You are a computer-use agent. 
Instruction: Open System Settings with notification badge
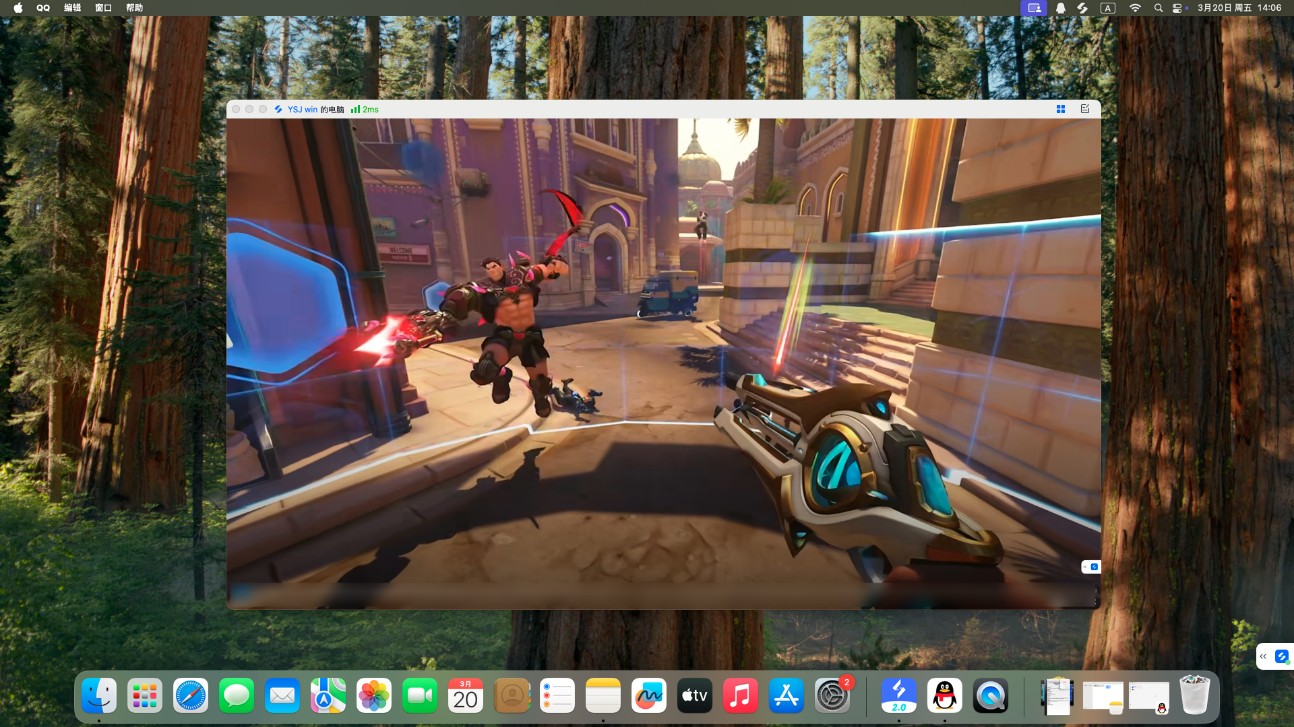[832, 695]
